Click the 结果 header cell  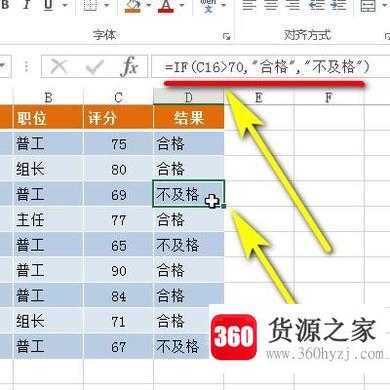pos(189,118)
